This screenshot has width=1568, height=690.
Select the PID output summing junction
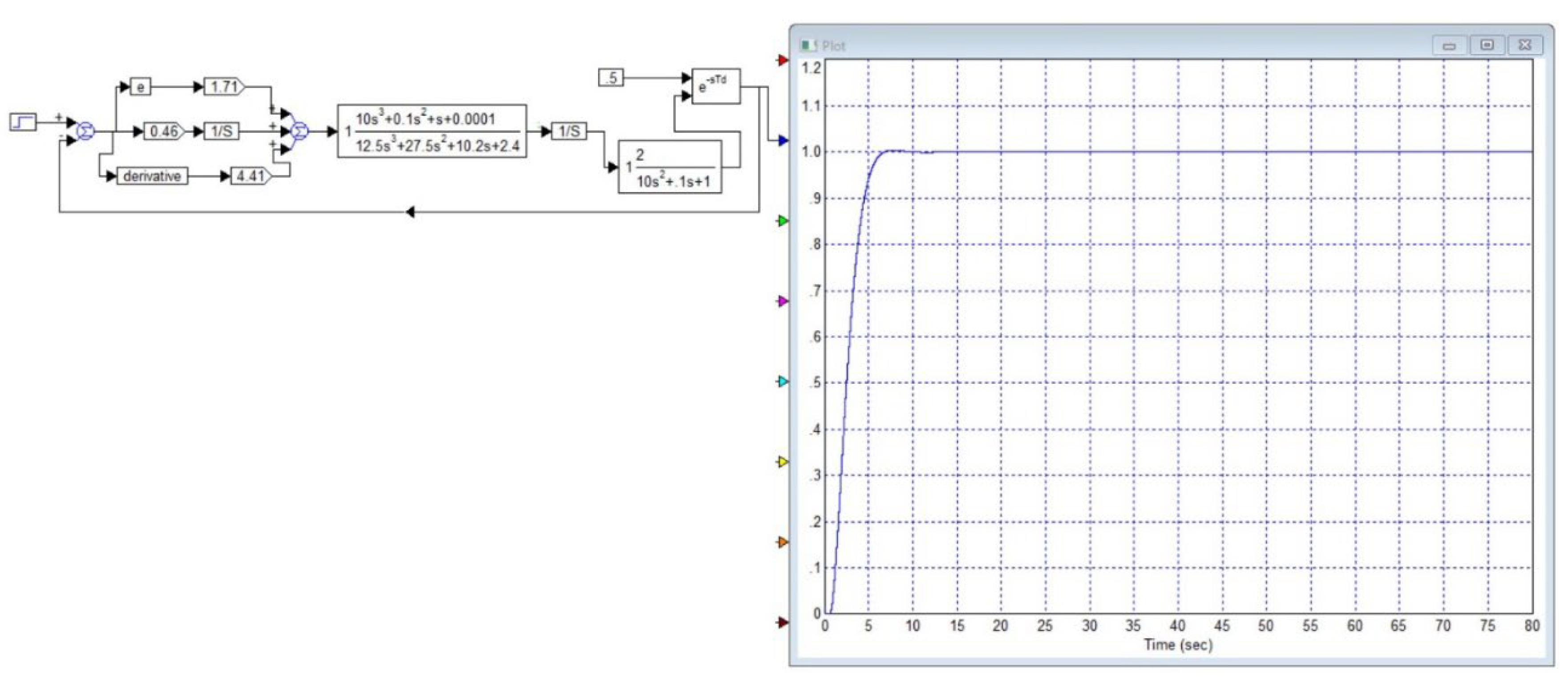(x=299, y=131)
